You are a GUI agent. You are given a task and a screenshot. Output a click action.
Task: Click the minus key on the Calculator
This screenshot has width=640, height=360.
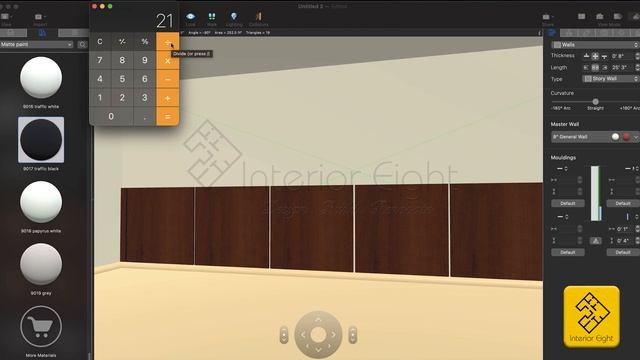[167, 79]
